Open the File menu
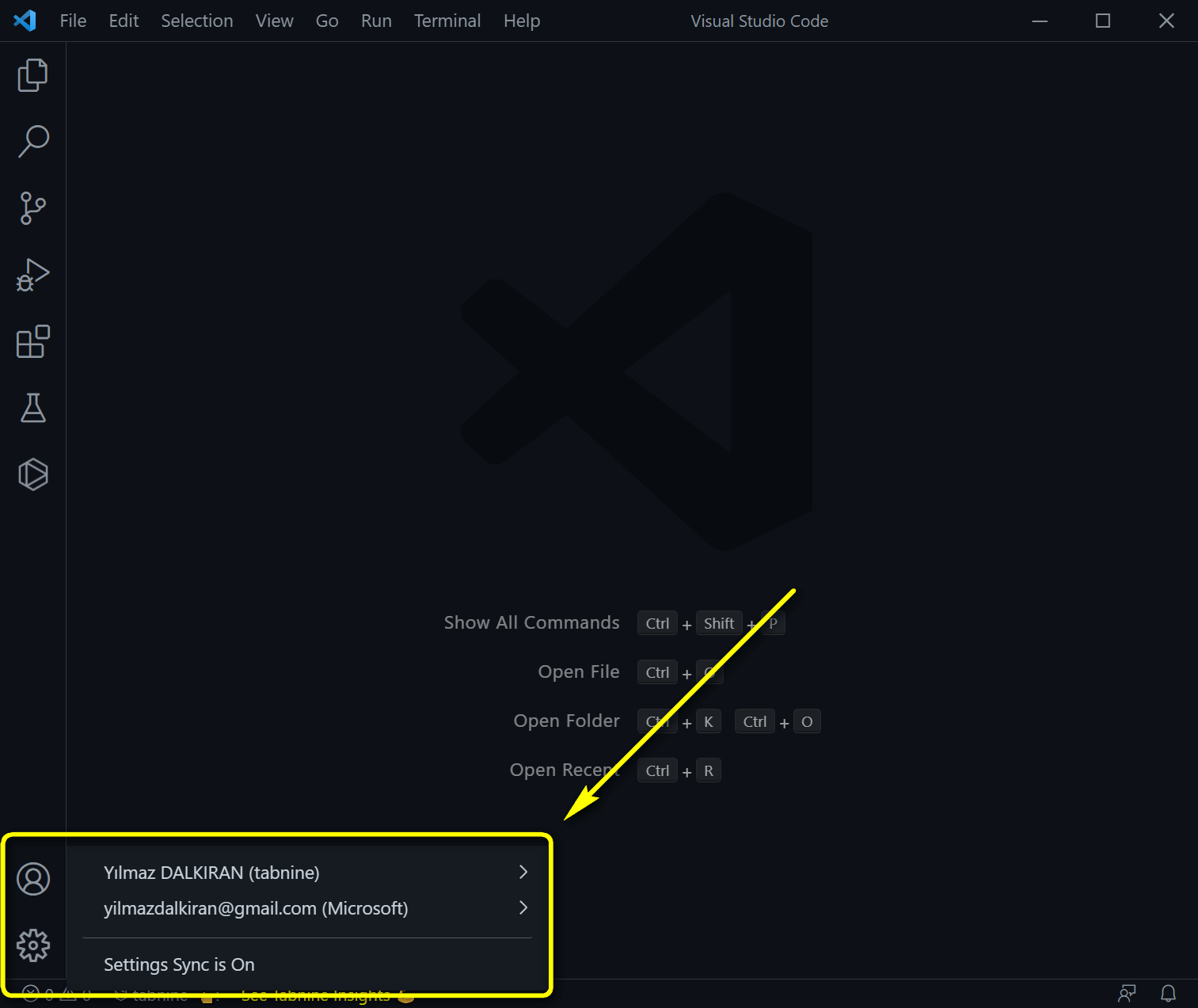The image size is (1198, 1008). 73,21
